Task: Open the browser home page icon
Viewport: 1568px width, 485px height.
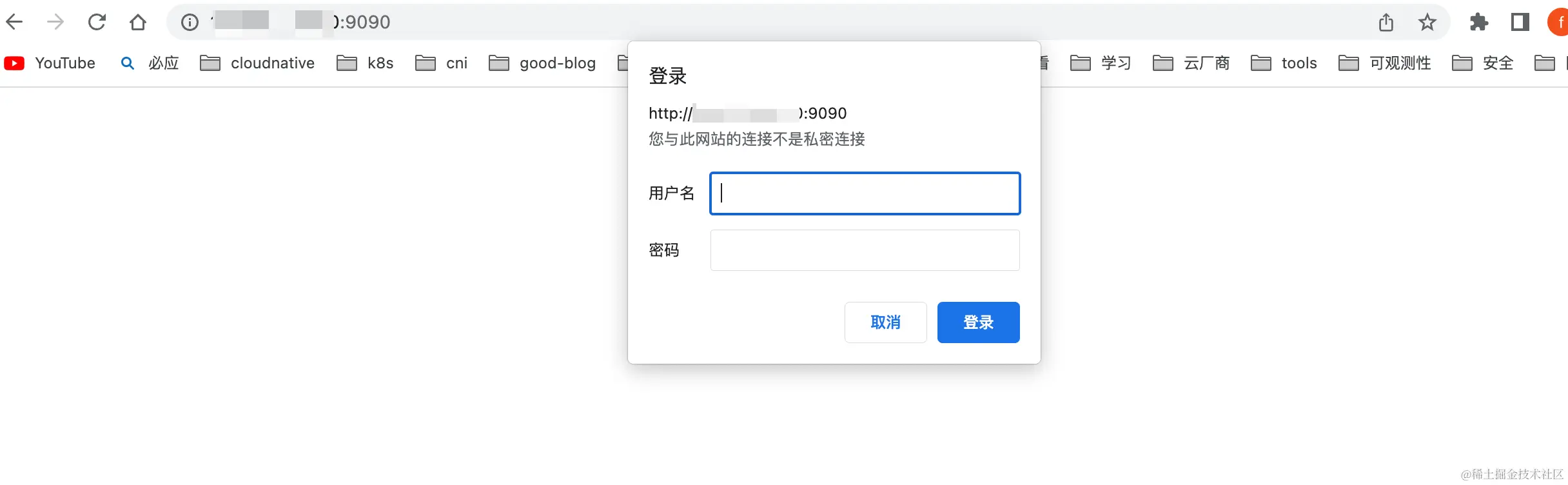Action: pos(138,22)
